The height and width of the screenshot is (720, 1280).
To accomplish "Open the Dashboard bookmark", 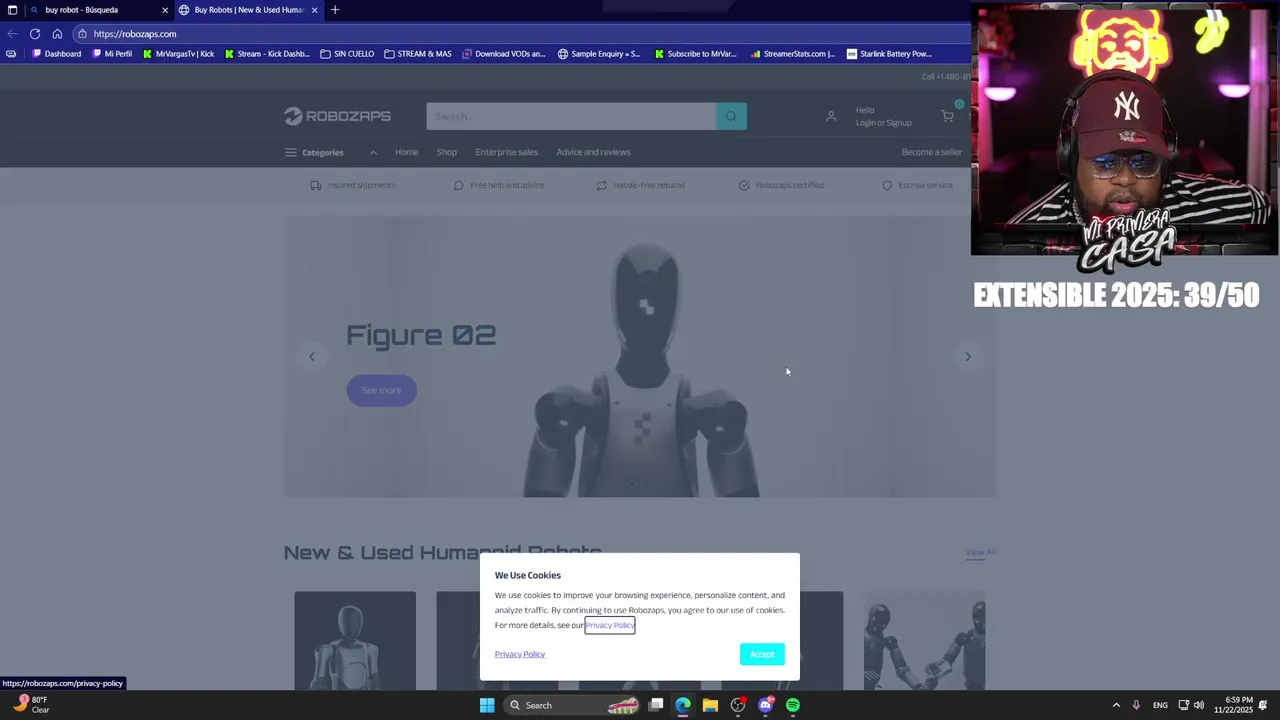I will click(57, 54).
